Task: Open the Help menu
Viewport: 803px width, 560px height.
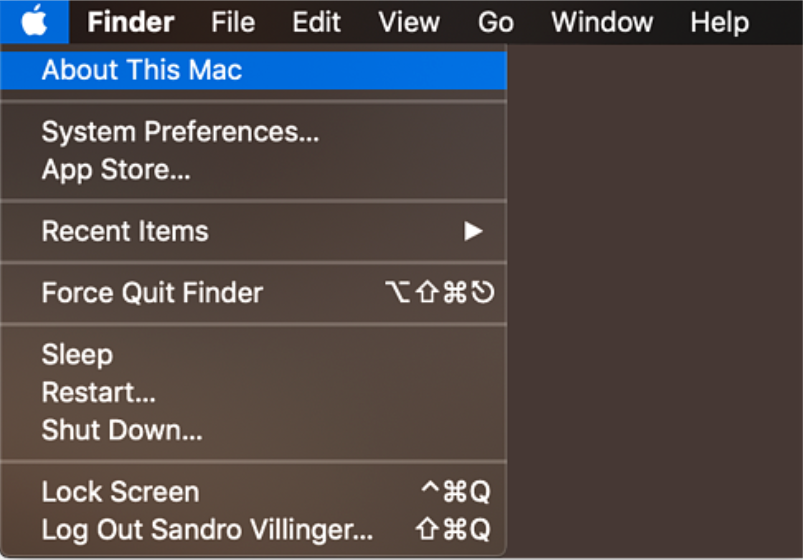Action: tap(719, 22)
